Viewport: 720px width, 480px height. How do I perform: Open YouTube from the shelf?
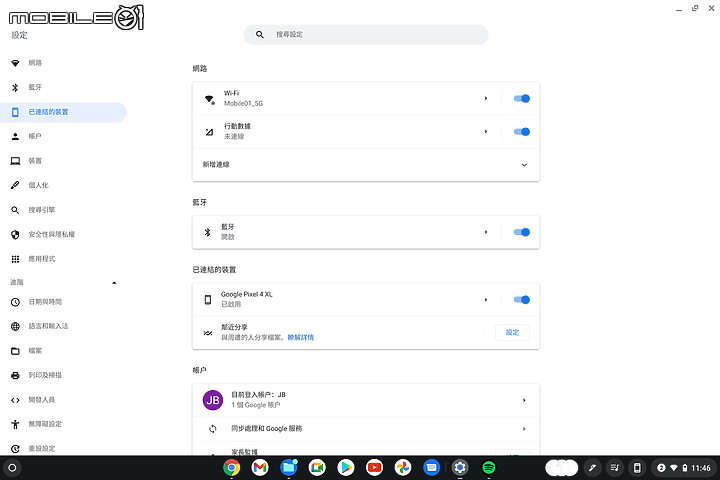[374, 468]
